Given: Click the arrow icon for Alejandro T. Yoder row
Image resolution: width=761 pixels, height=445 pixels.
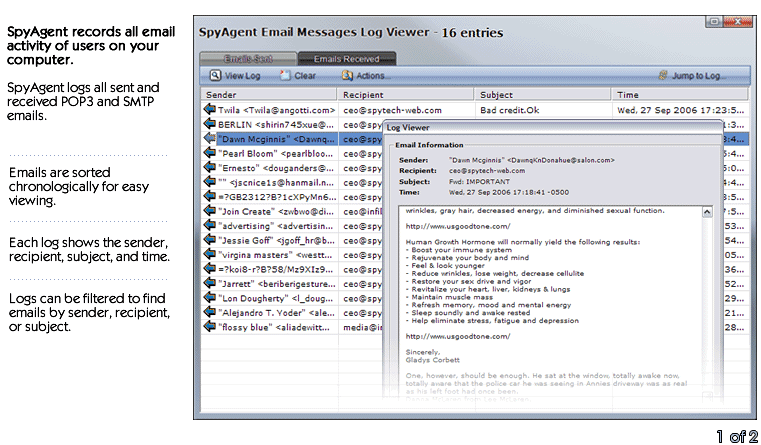Looking at the screenshot, I should pyautogui.click(x=210, y=313).
